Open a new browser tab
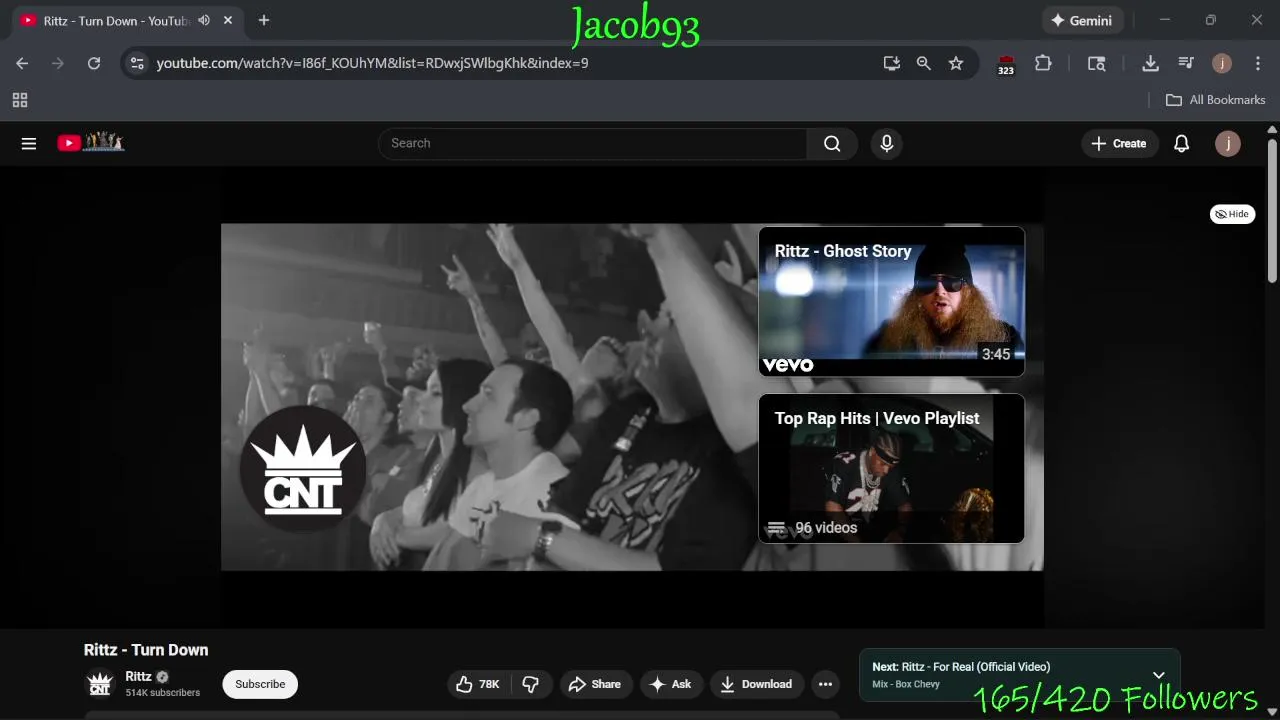 [264, 20]
